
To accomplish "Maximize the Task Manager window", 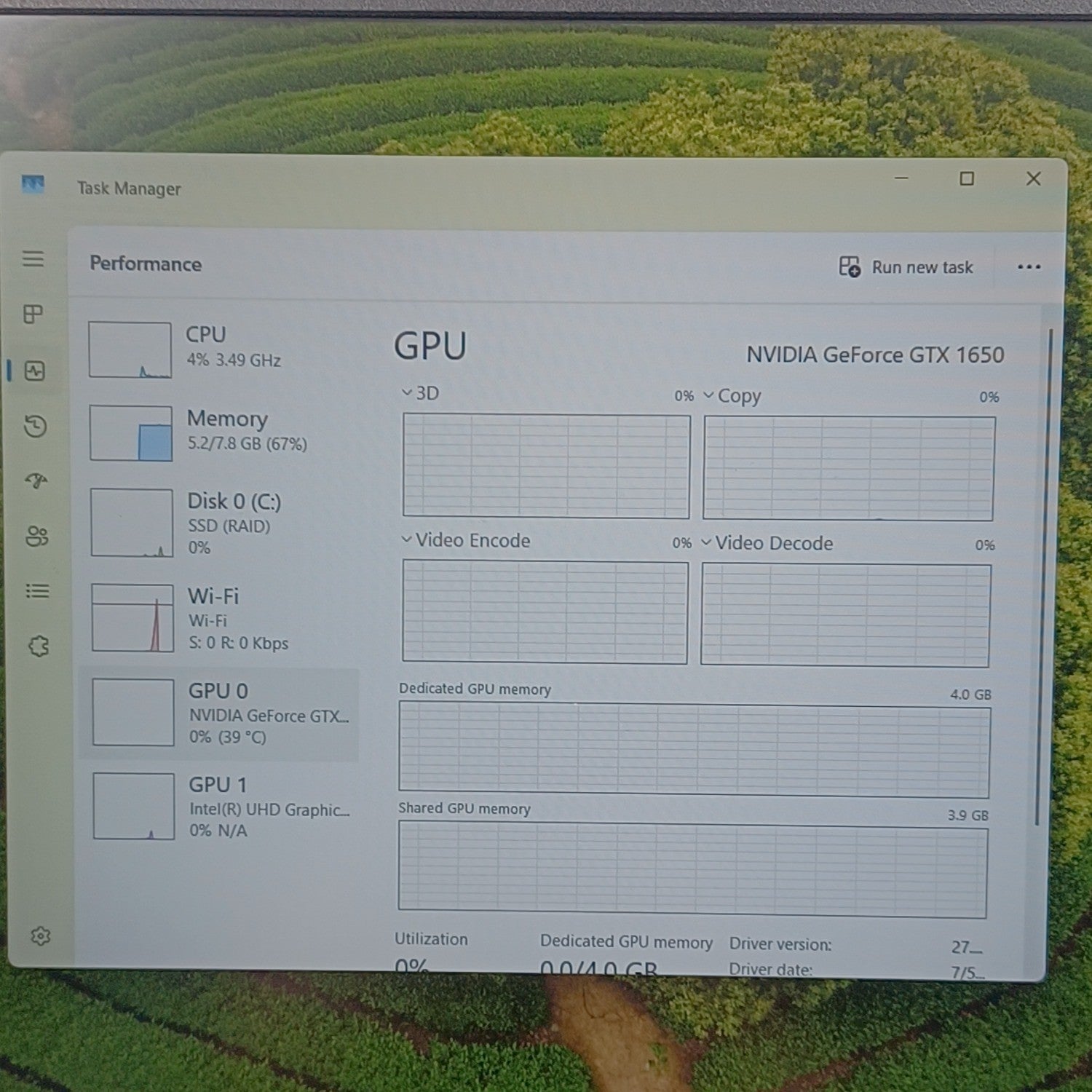I will [967, 178].
